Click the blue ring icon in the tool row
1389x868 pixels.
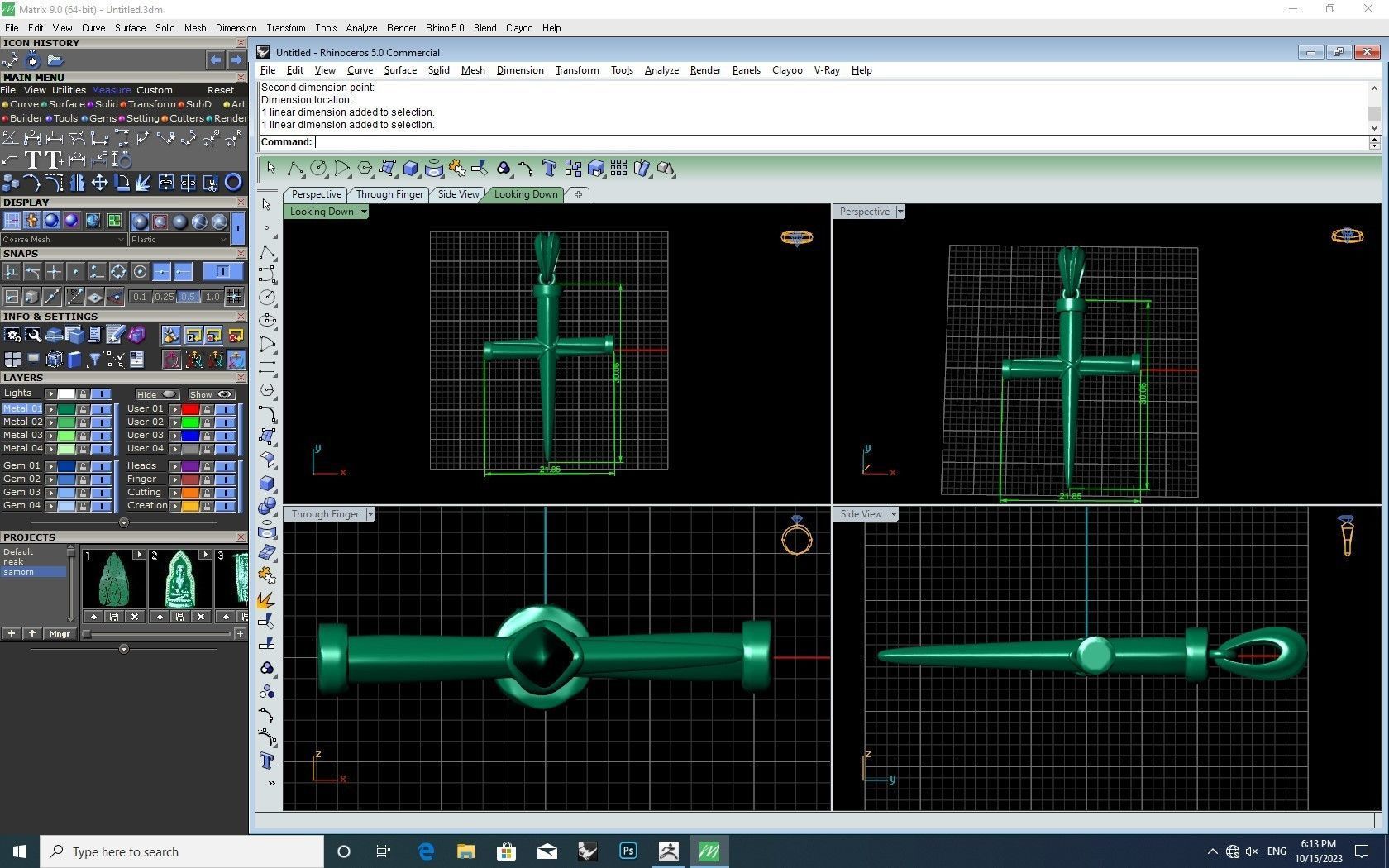(233, 182)
